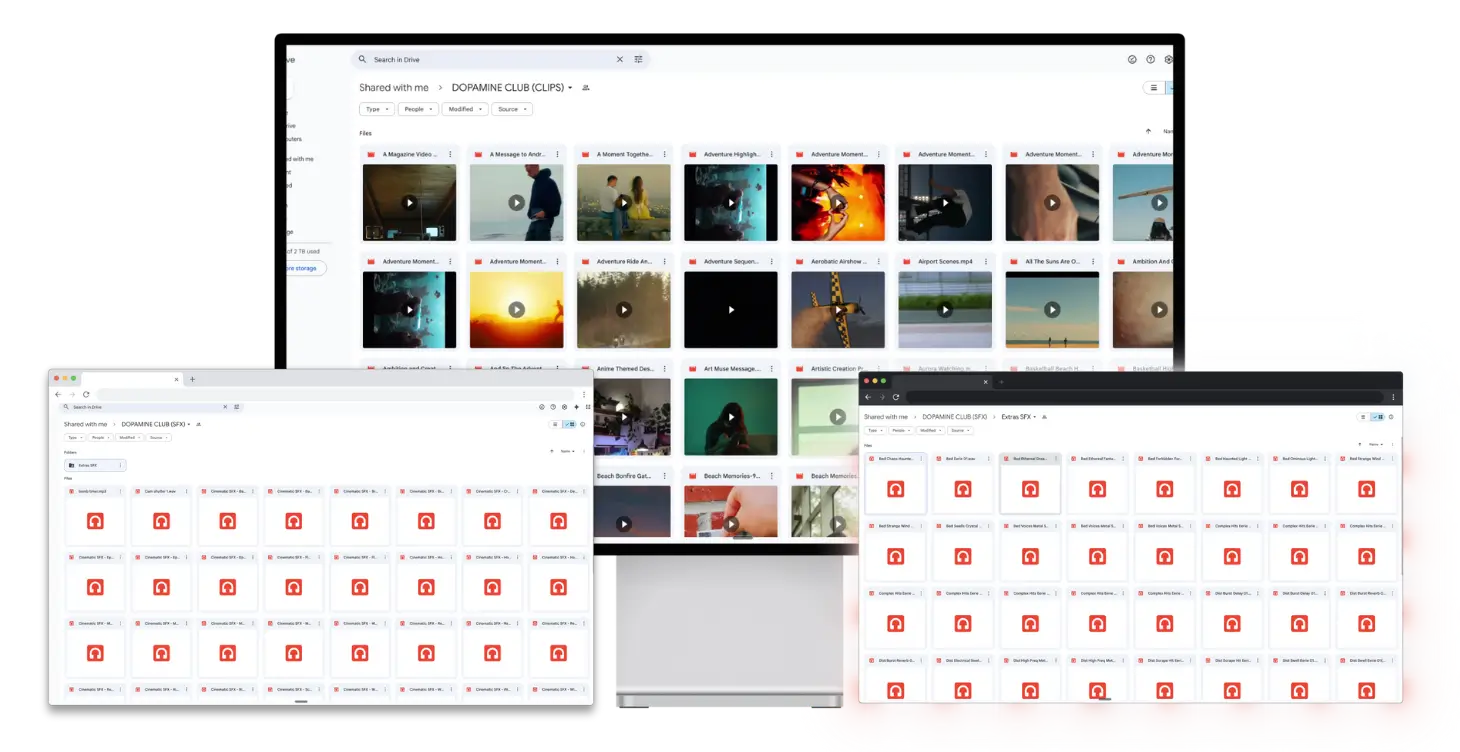Click the help icon in CLIPS Drive window
The image size is (1460, 752).
[1150, 60]
